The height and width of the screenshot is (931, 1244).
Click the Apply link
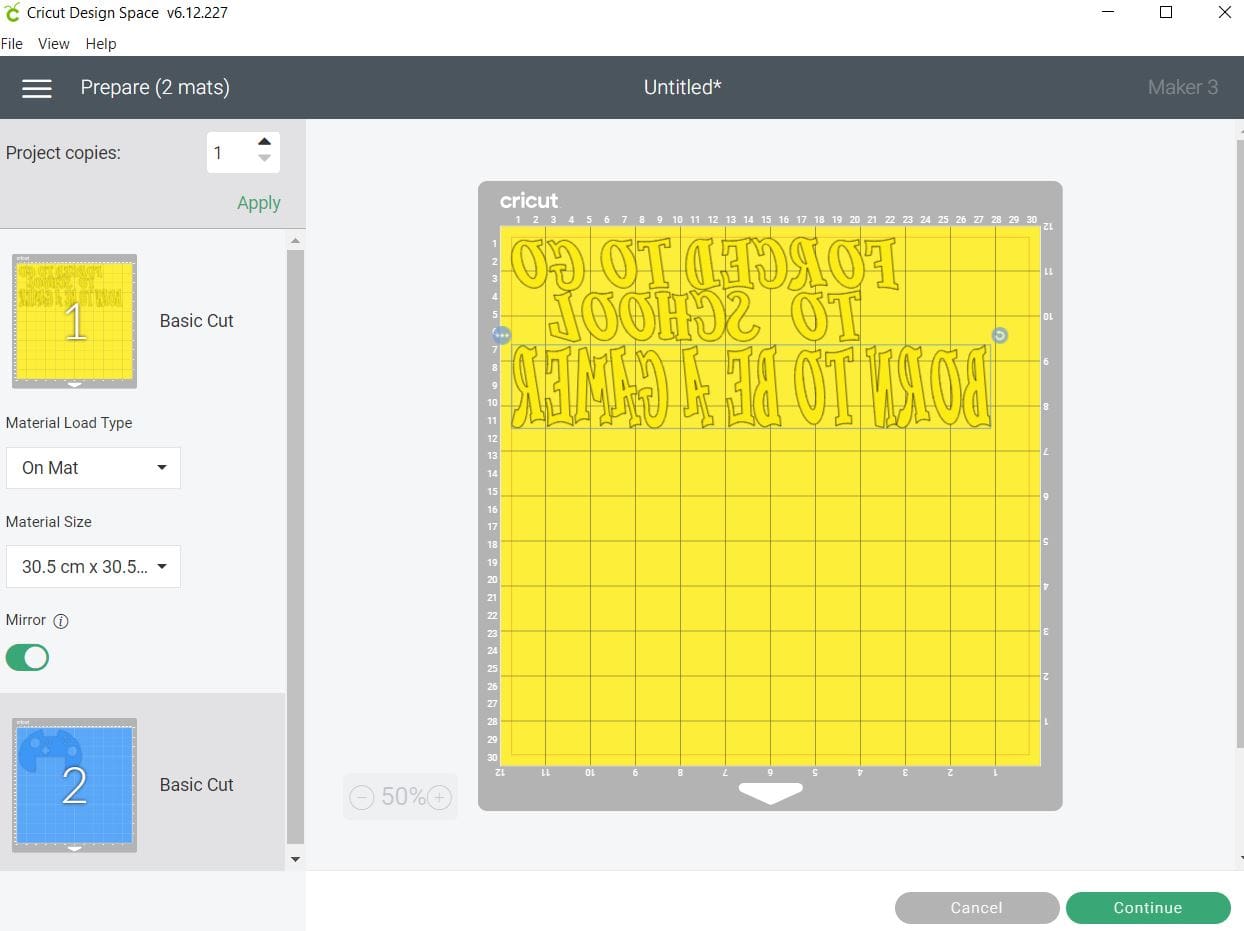click(259, 203)
